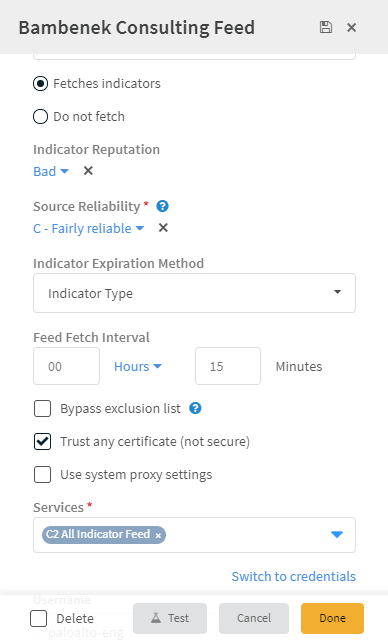Expand the C - Fairly reliable dropdown
The image size is (388, 640).
coord(89,229)
